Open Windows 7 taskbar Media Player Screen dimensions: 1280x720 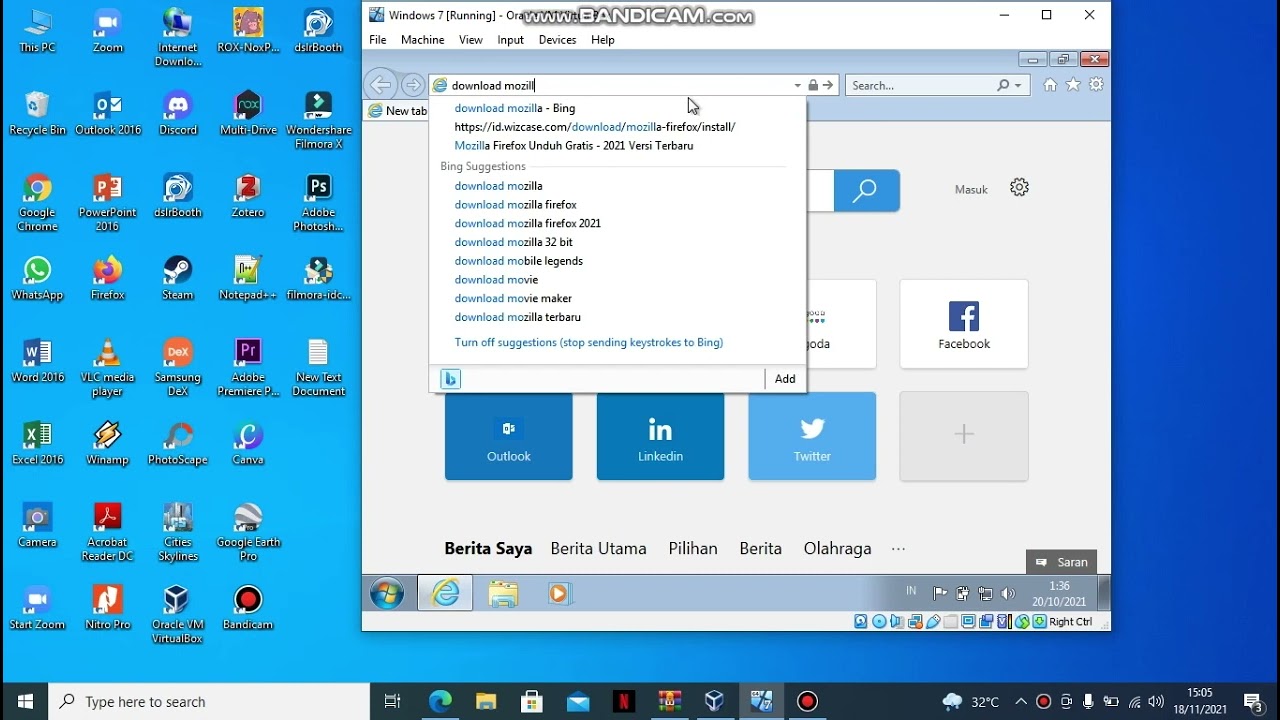point(559,594)
